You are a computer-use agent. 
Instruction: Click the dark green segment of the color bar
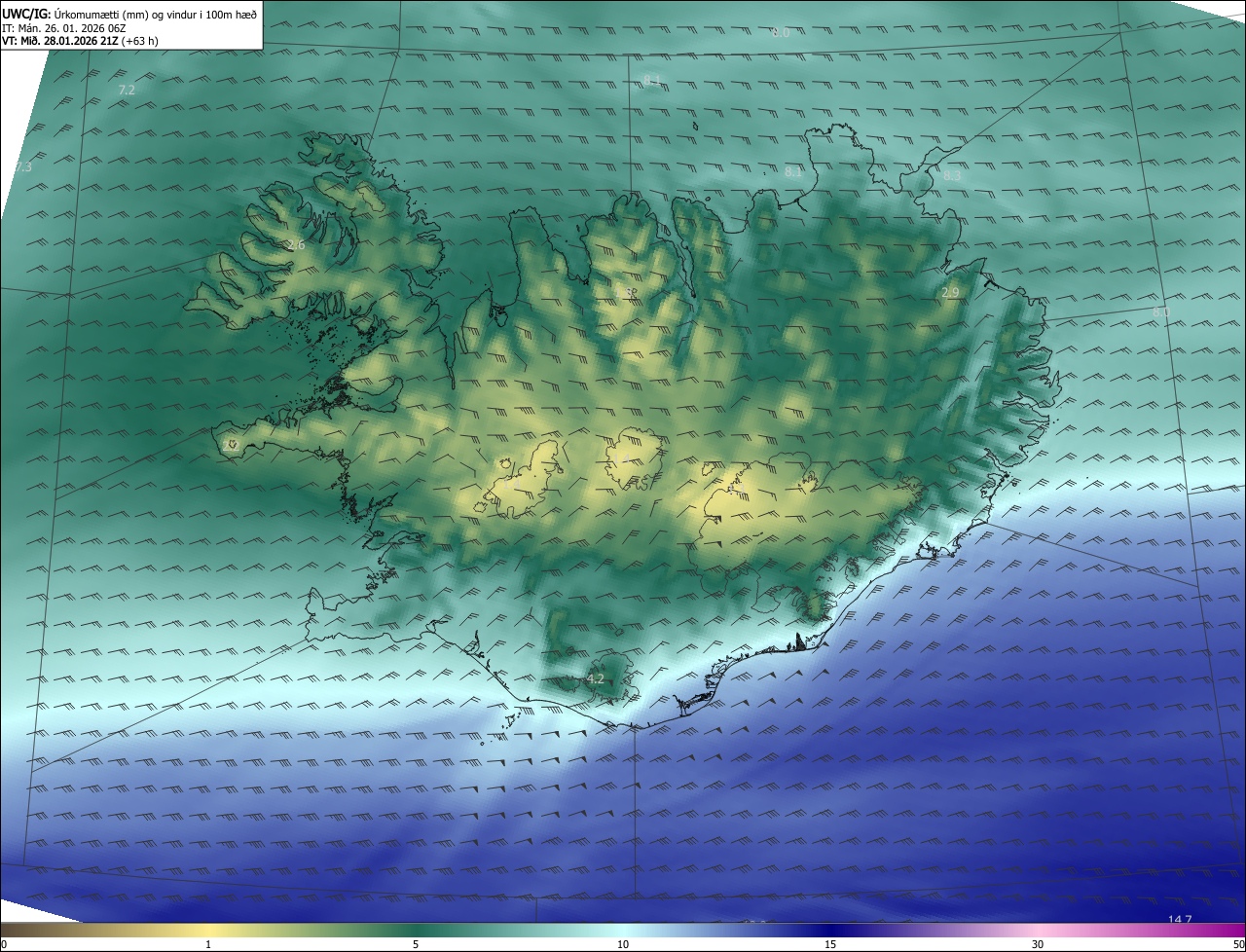click(x=416, y=931)
